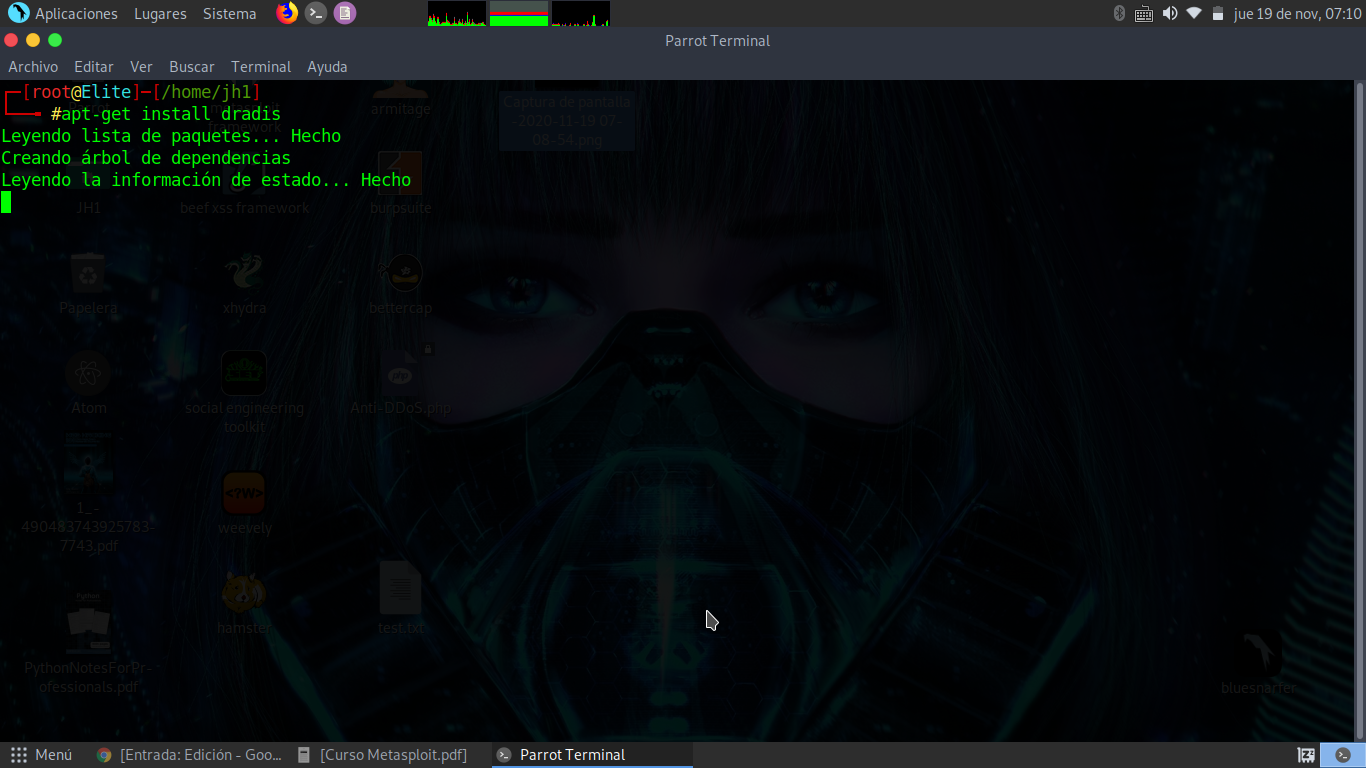
Task: Open the Buscar menu
Action: pyautogui.click(x=192, y=67)
